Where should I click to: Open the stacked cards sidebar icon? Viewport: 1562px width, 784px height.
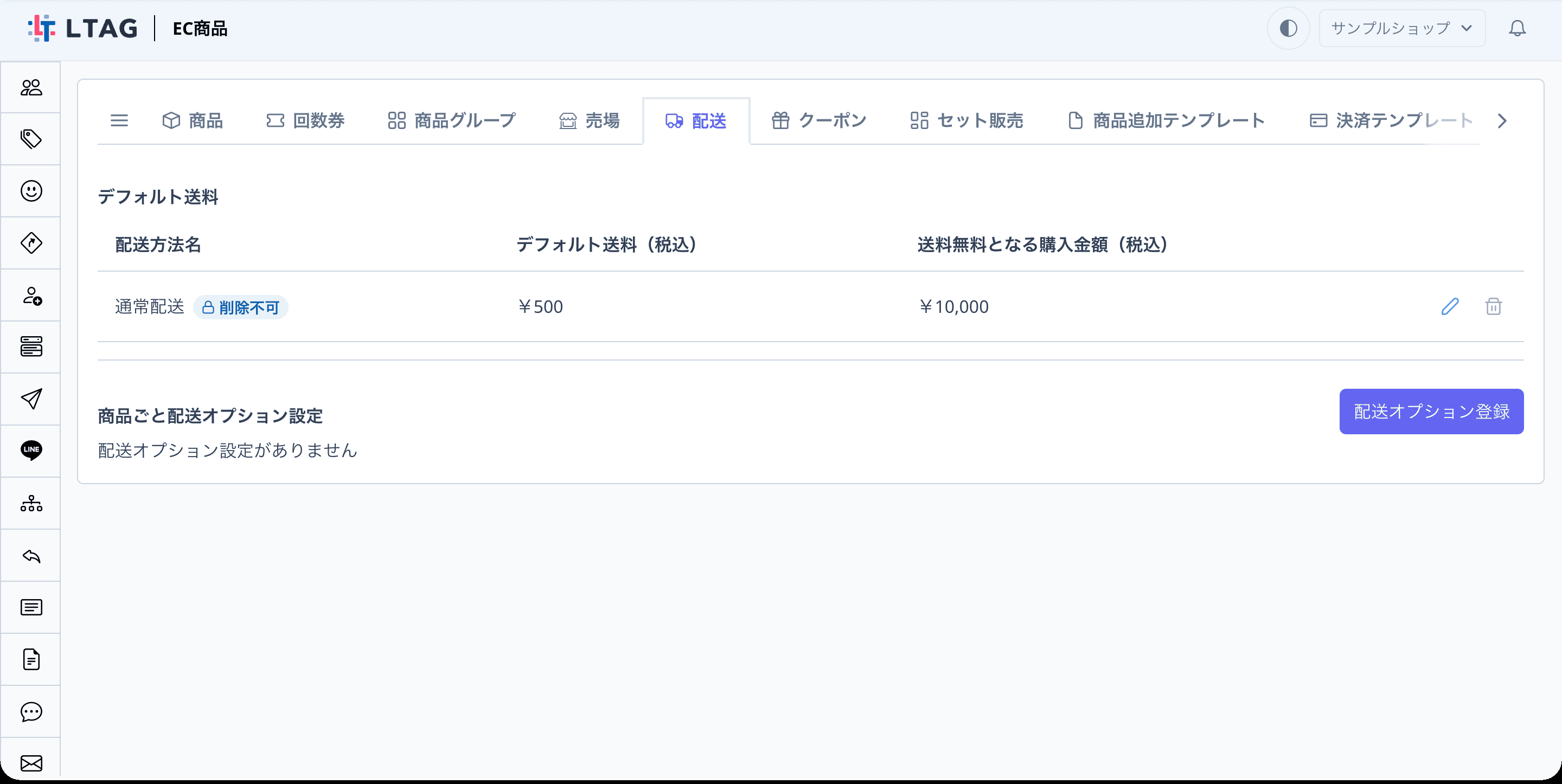pos(31,347)
